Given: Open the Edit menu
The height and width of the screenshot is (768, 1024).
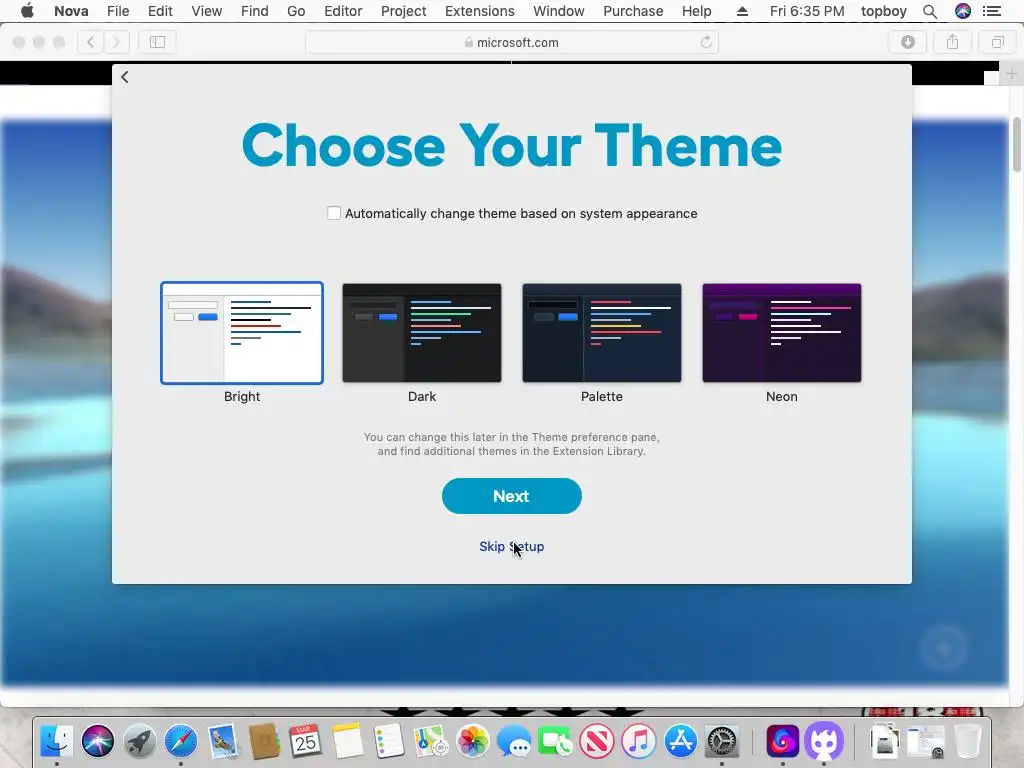Looking at the screenshot, I should coord(160,11).
